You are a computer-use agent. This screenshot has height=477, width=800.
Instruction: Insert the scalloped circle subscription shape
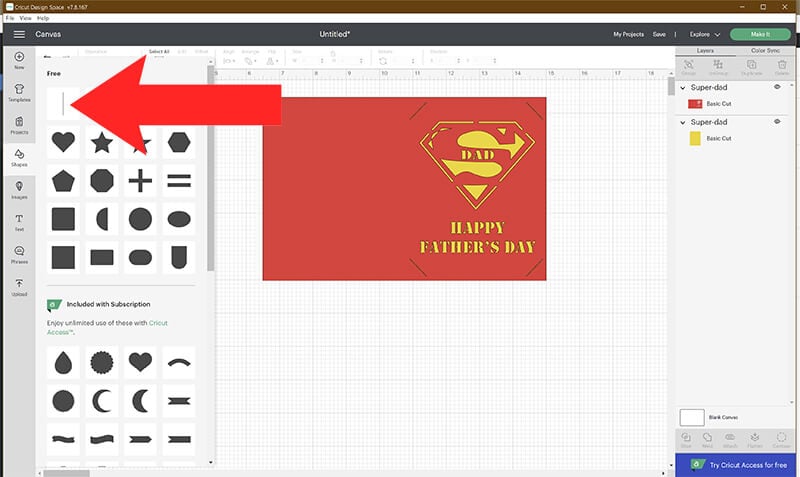(x=102, y=363)
